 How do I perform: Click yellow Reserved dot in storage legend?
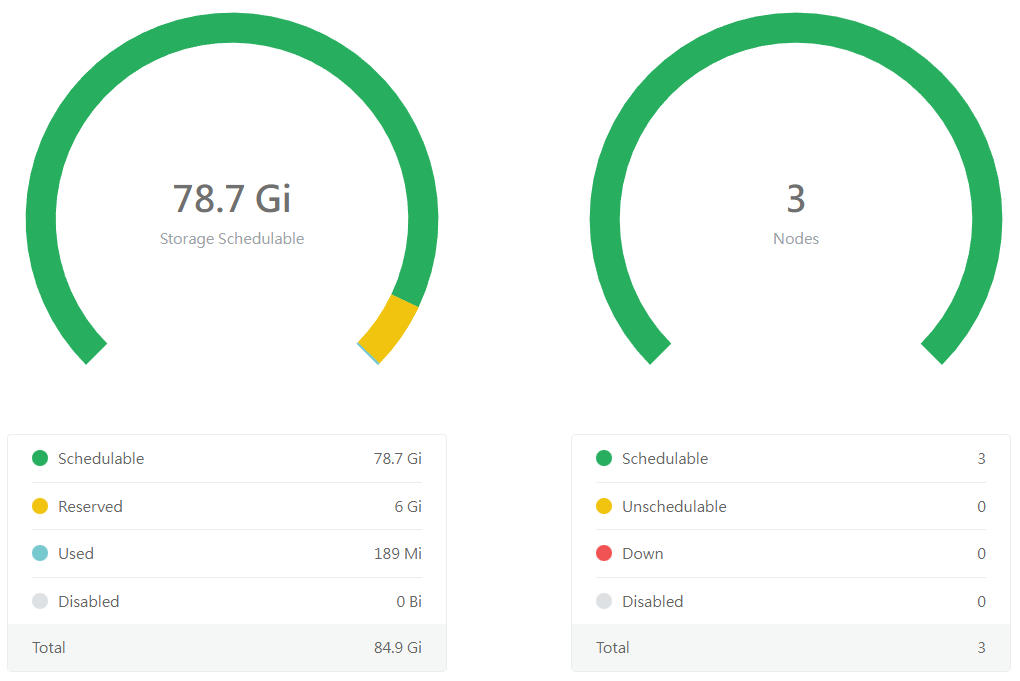(40, 507)
